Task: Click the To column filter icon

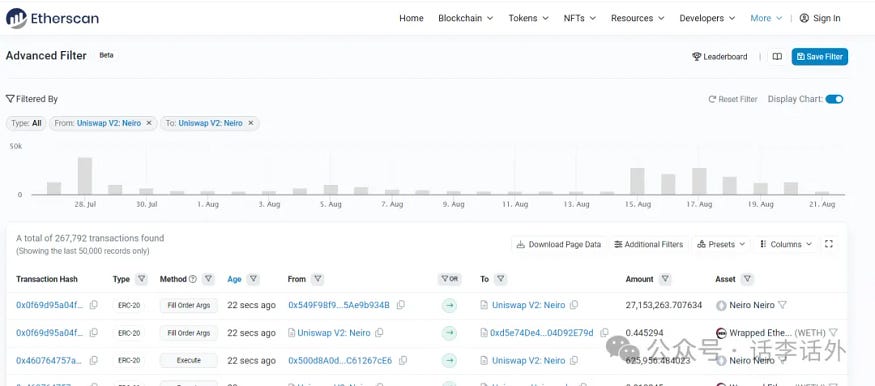Action: 501,279
